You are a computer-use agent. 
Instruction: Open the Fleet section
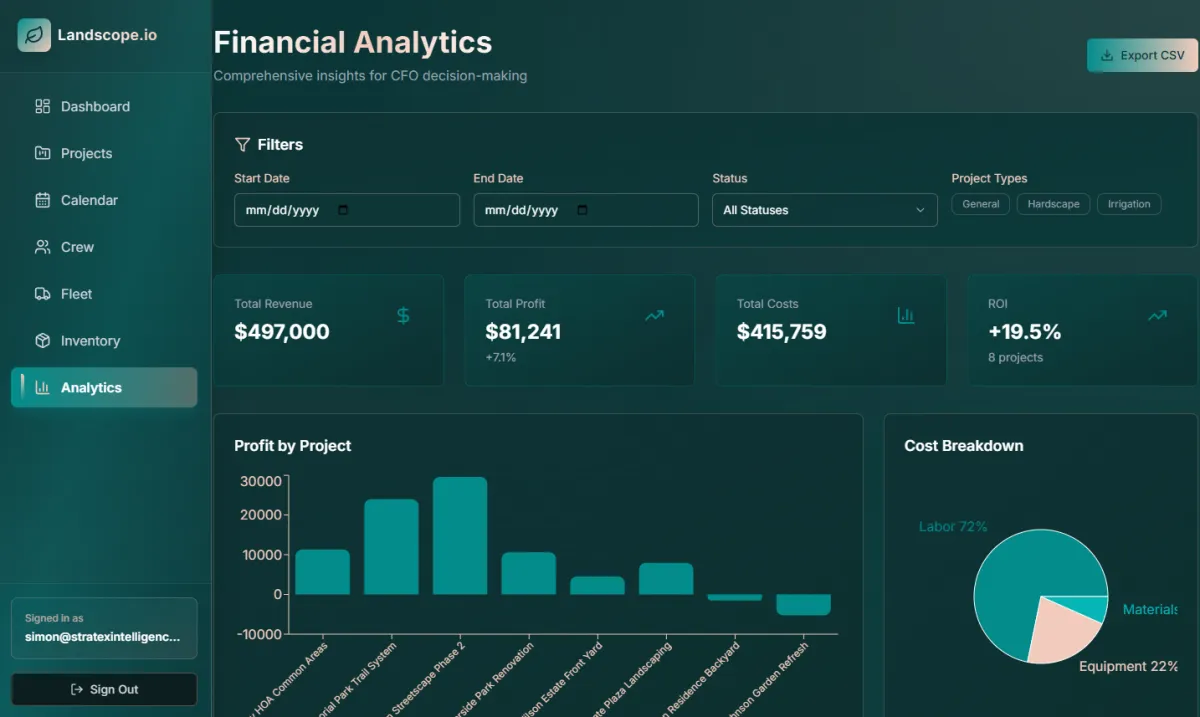104,294
